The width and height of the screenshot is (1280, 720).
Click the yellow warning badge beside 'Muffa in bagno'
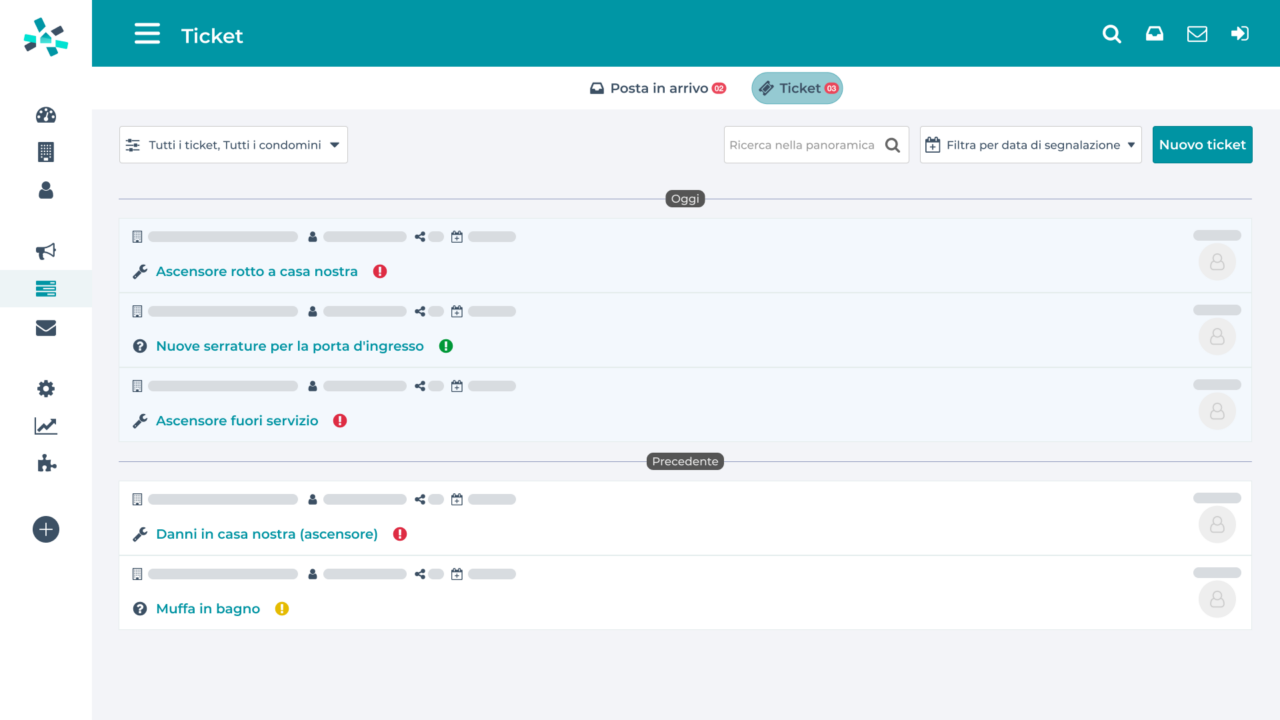(x=282, y=608)
